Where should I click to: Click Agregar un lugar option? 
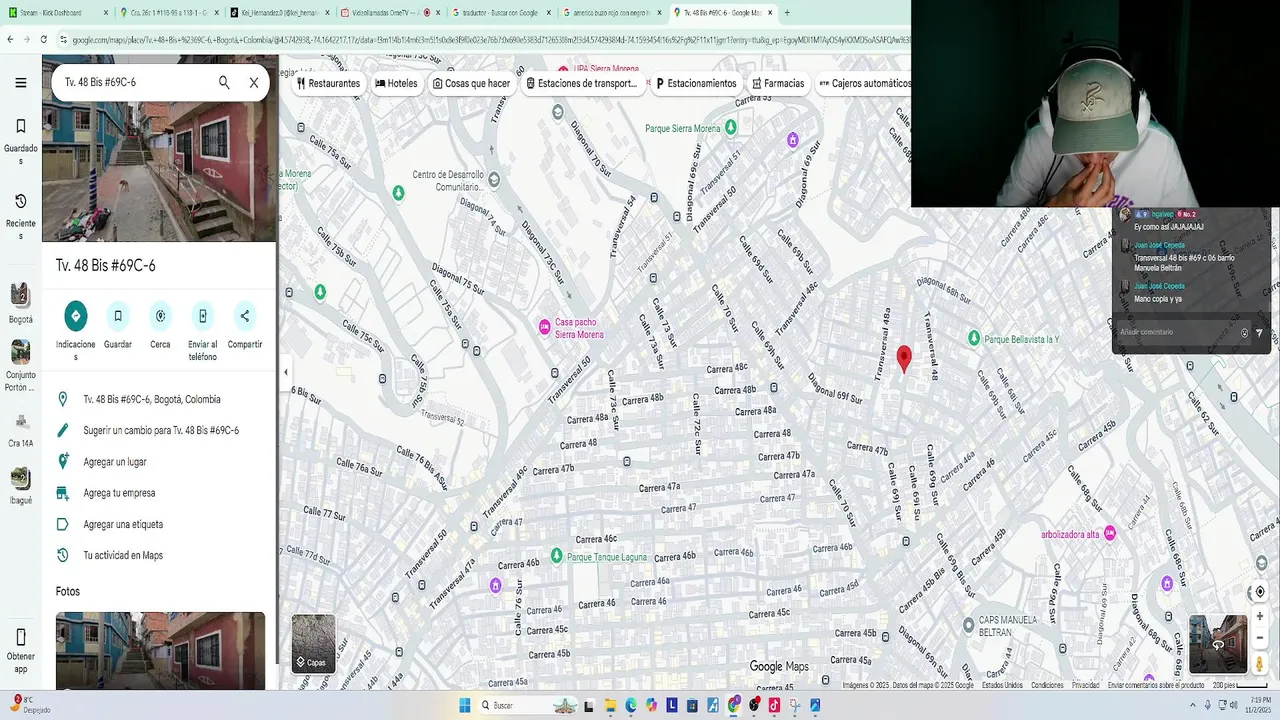tap(160, 462)
